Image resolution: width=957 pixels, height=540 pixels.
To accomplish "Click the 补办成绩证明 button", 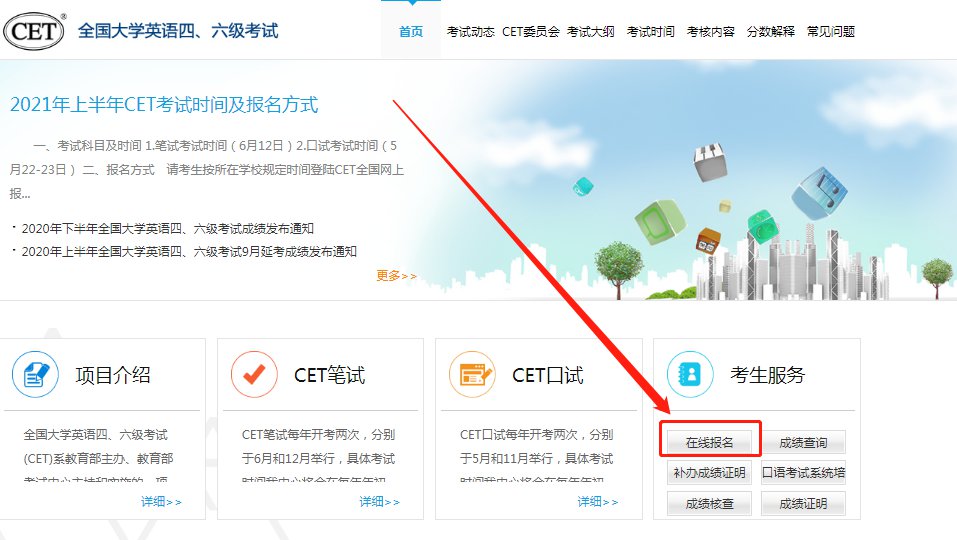I will (x=709, y=473).
